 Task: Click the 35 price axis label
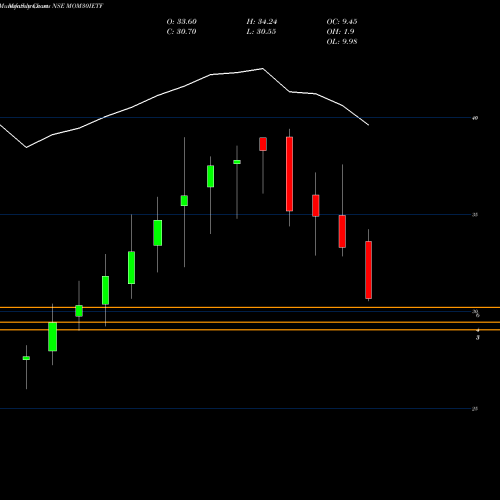tap(475, 215)
